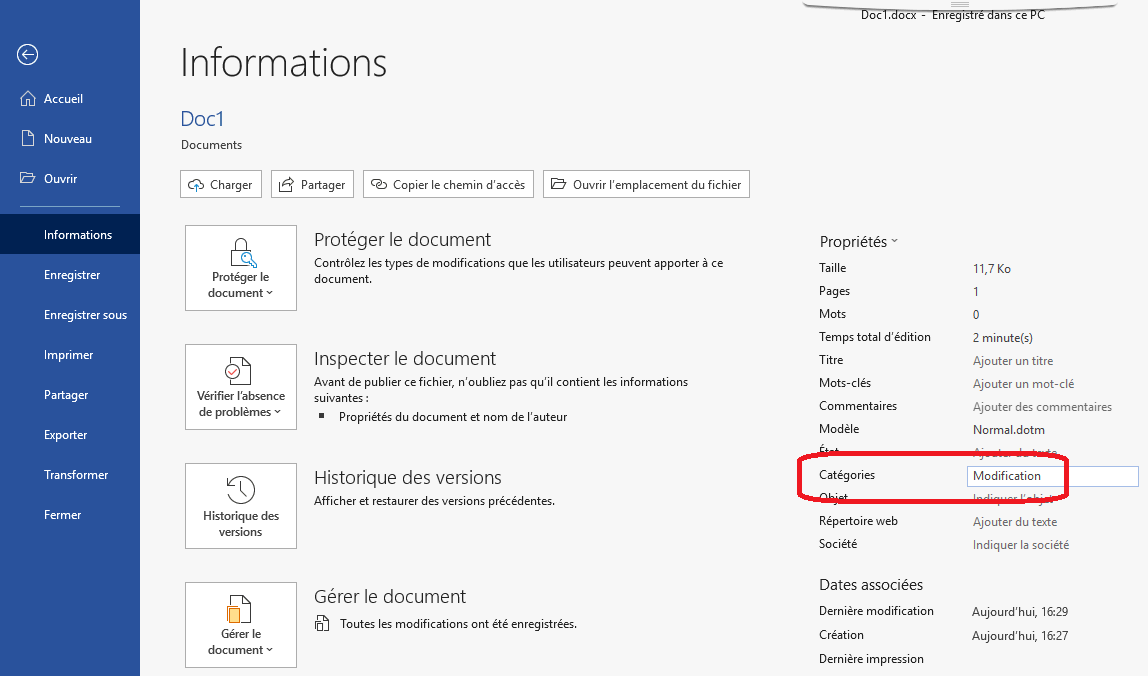Open Accueil via the home icon
Image resolution: width=1148 pixels, height=676 pixels.
[x=28, y=99]
